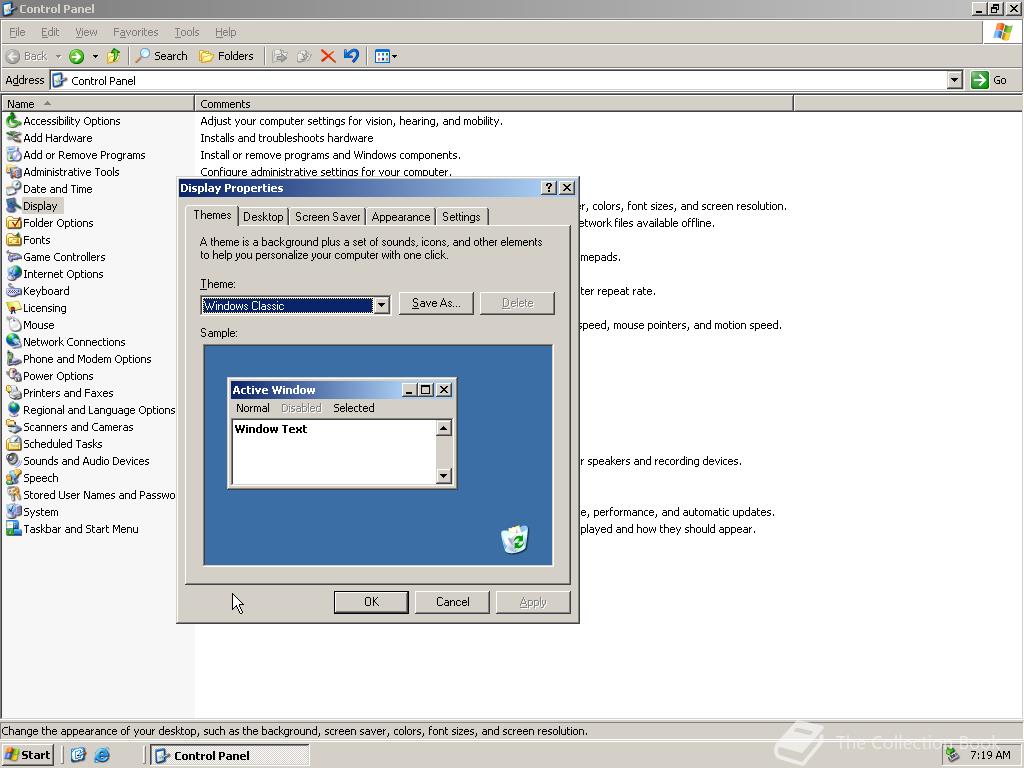
Task: Launch Internet Explorer from Quick Launch
Action: [x=102, y=756]
